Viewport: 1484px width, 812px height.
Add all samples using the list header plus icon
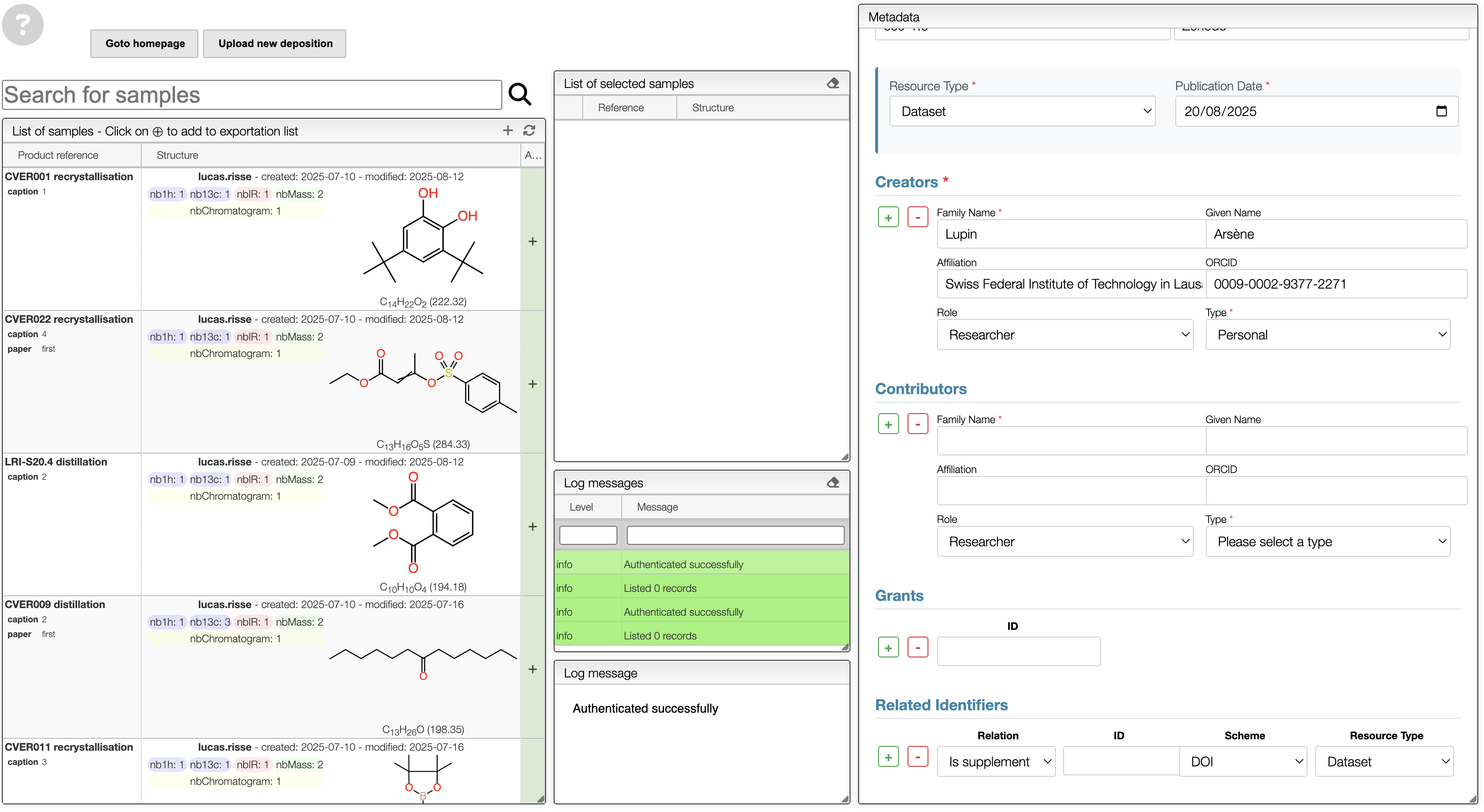tap(508, 131)
